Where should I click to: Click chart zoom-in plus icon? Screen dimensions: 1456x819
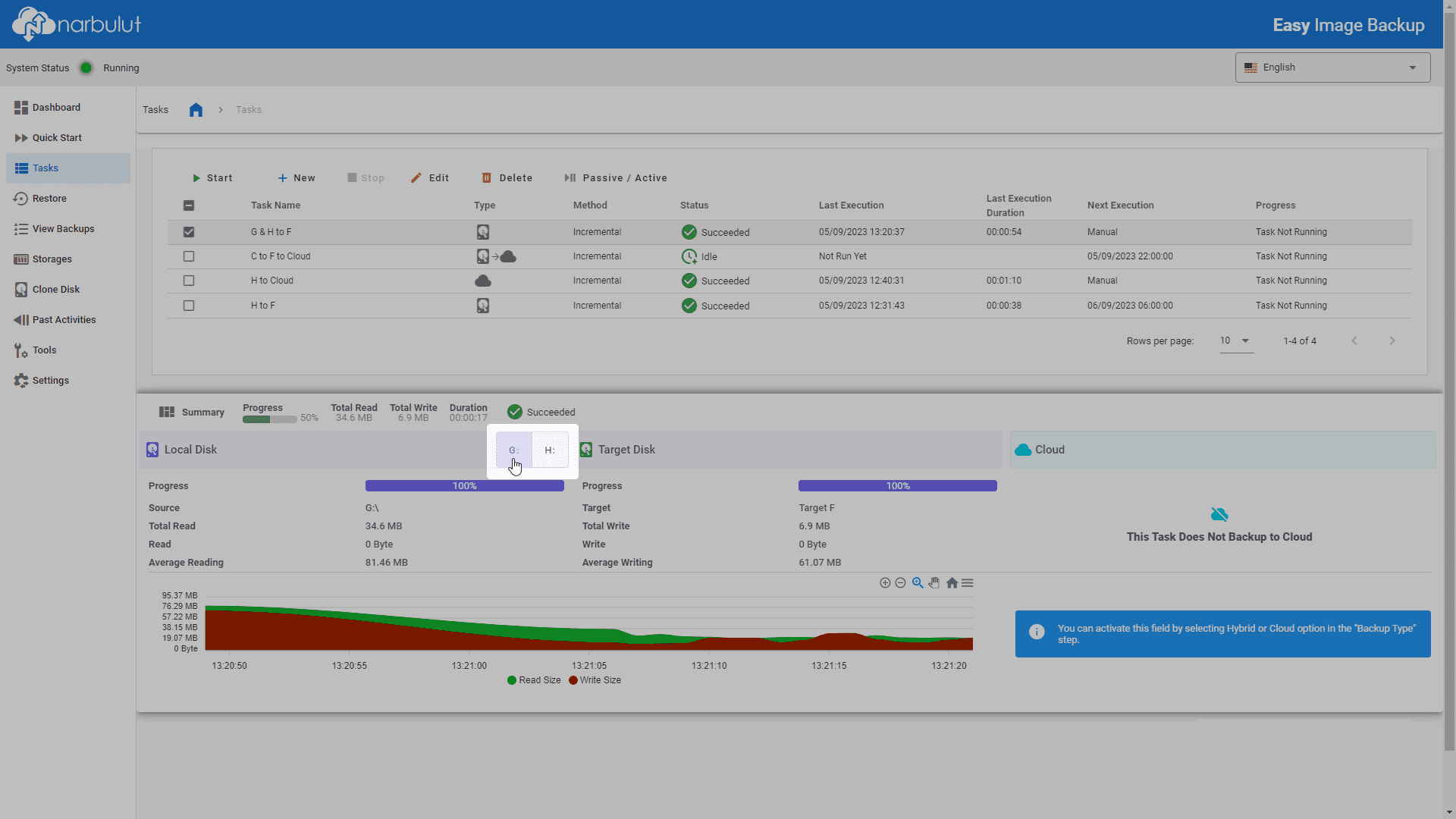885,583
